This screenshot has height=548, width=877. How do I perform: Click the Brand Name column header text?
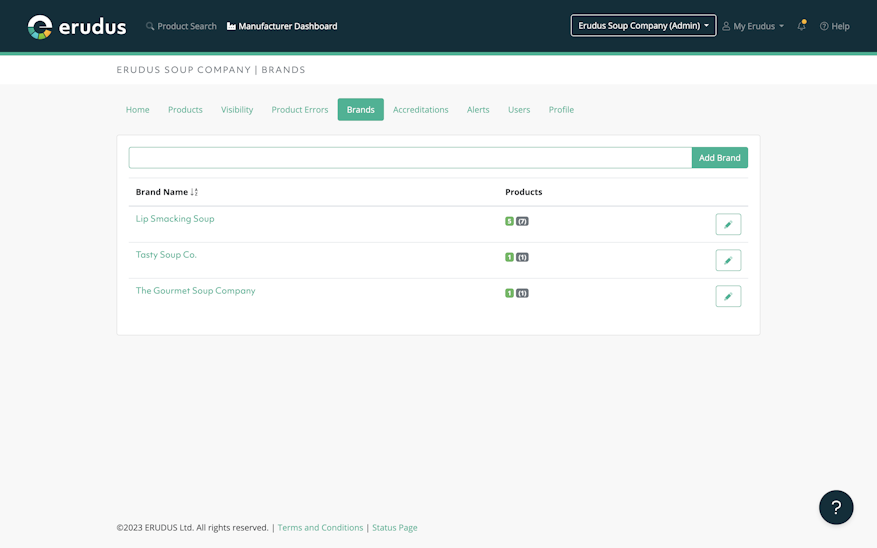click(x=162, y=192)
